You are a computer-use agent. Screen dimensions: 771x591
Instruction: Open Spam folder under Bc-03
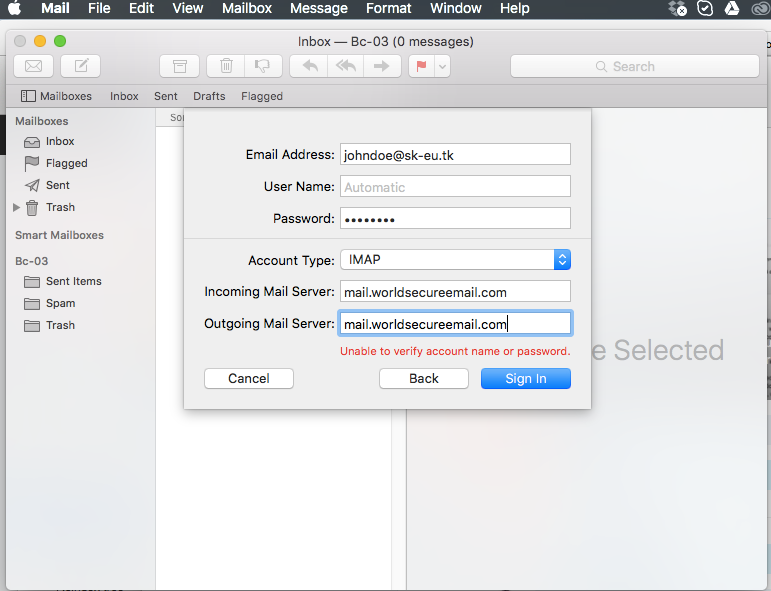click(x=60, y=303)
